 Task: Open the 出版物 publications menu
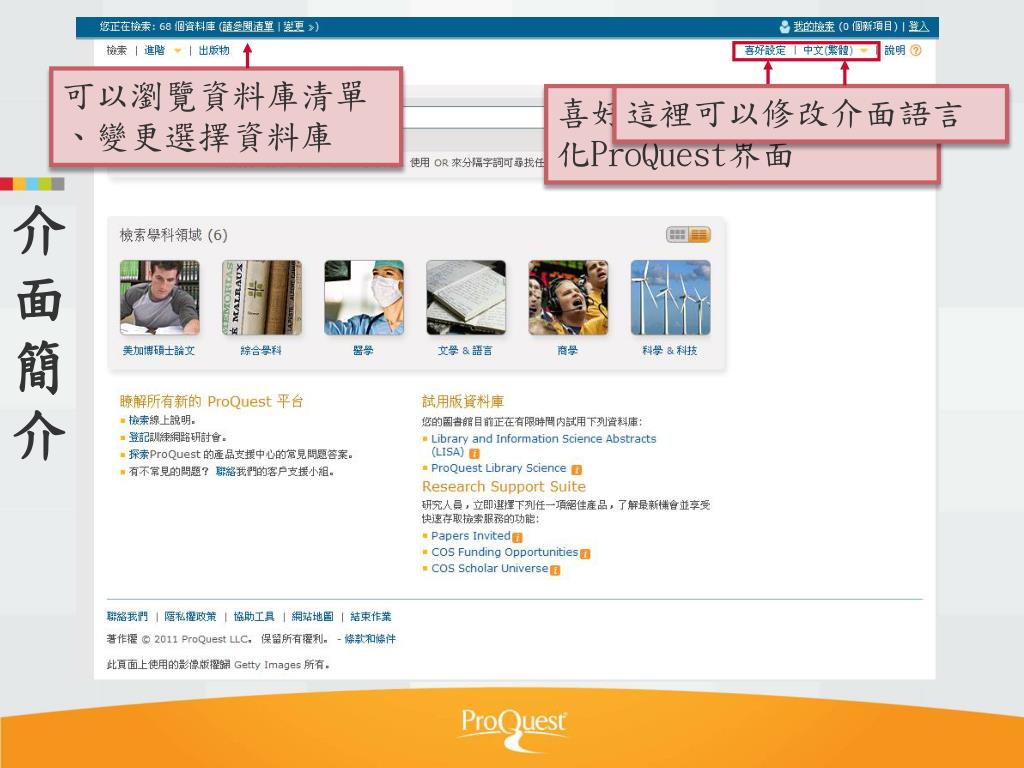click(214, 50)
